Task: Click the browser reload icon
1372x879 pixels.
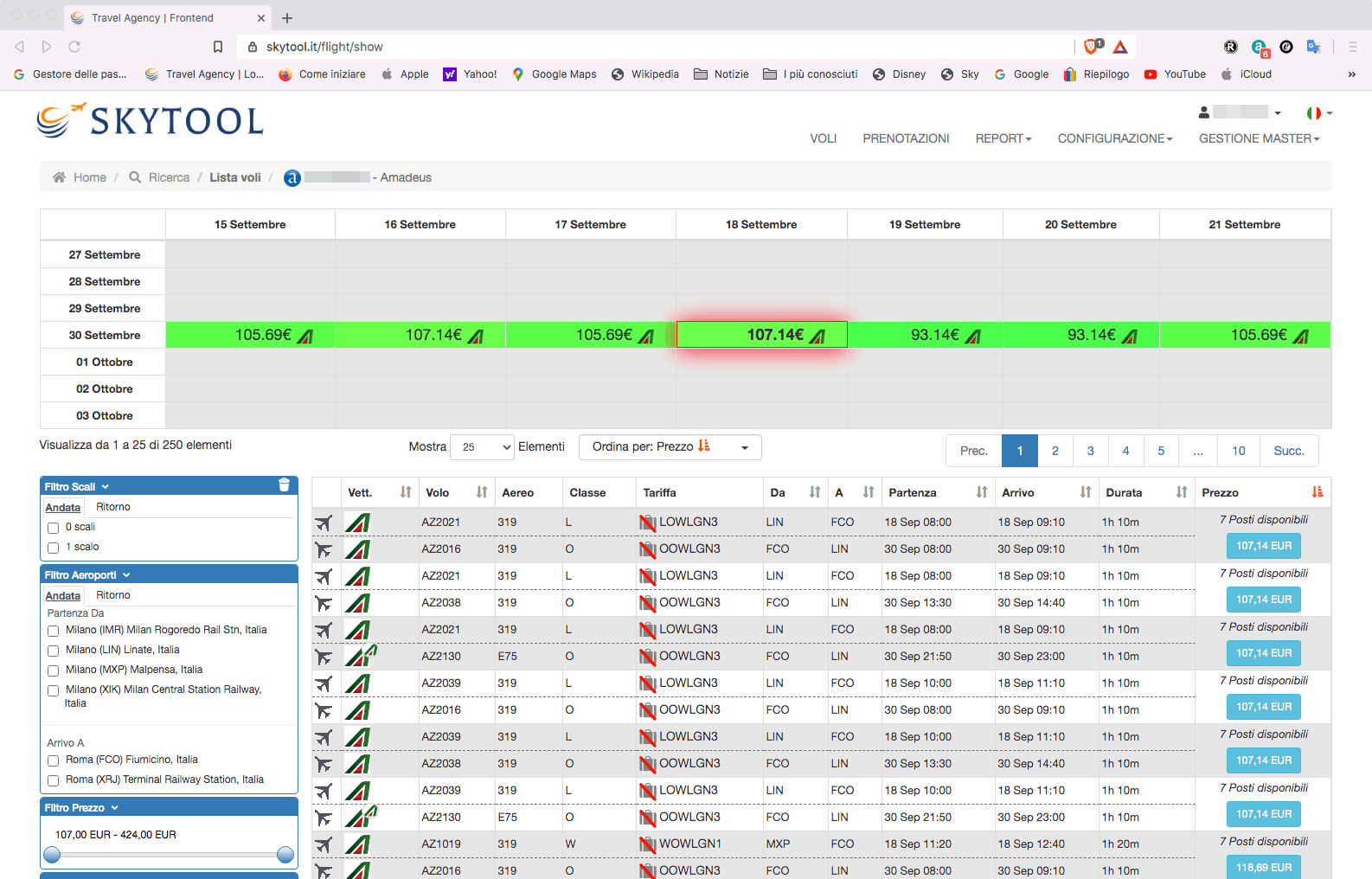Action: [x=74, y=47]
